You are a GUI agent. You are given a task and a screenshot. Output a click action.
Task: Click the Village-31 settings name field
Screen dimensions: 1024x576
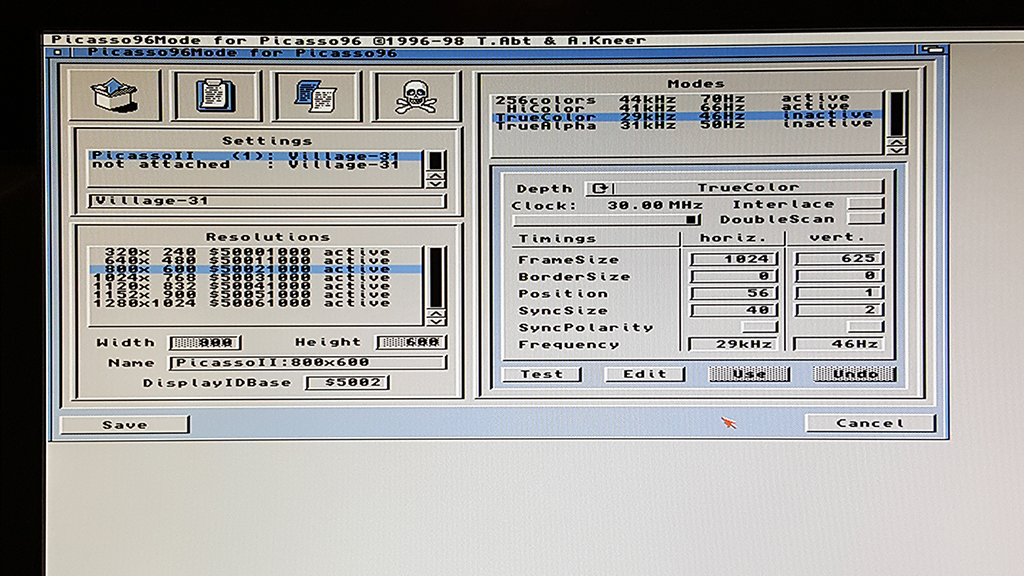tap(268, 201)
